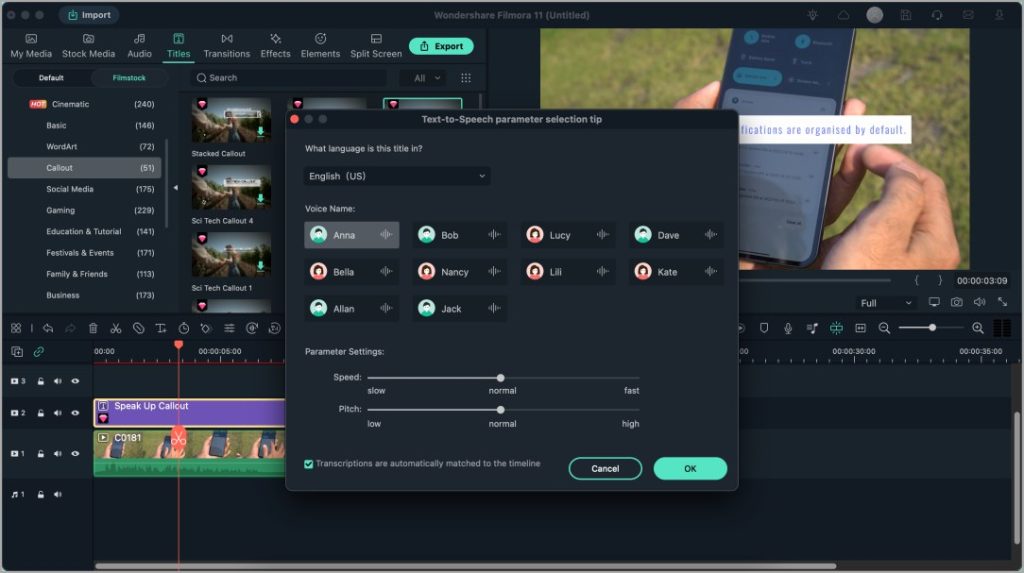Open the All filter dropdown
The height and width of the screenshot is (573, 1024).
(x=426, y=78)
